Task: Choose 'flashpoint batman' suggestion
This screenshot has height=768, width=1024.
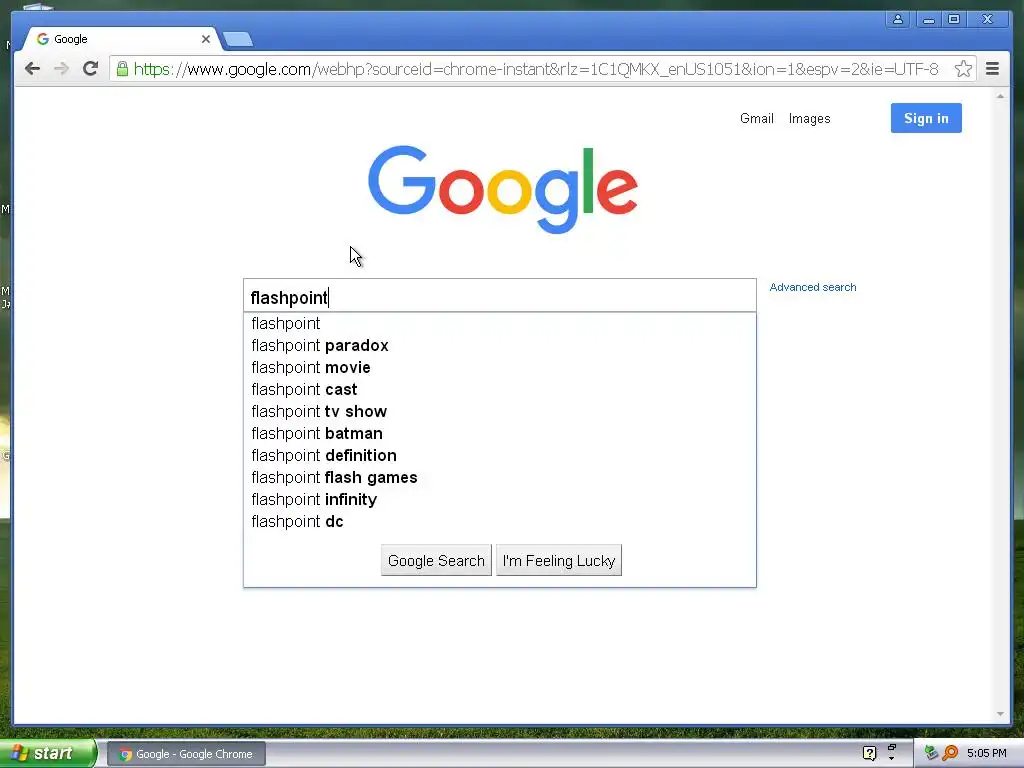Action: click(x=500, y=434)
